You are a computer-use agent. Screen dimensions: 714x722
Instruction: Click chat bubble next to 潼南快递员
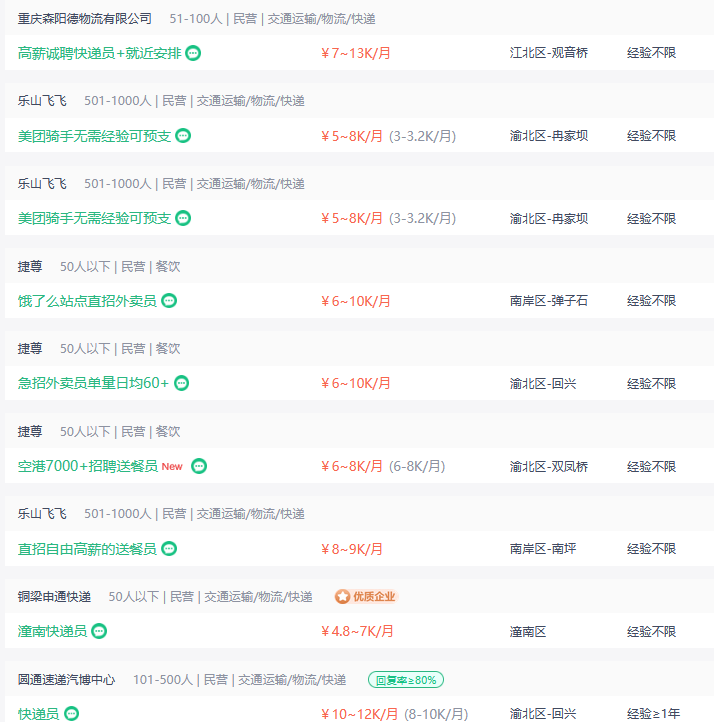pos(99,631)
